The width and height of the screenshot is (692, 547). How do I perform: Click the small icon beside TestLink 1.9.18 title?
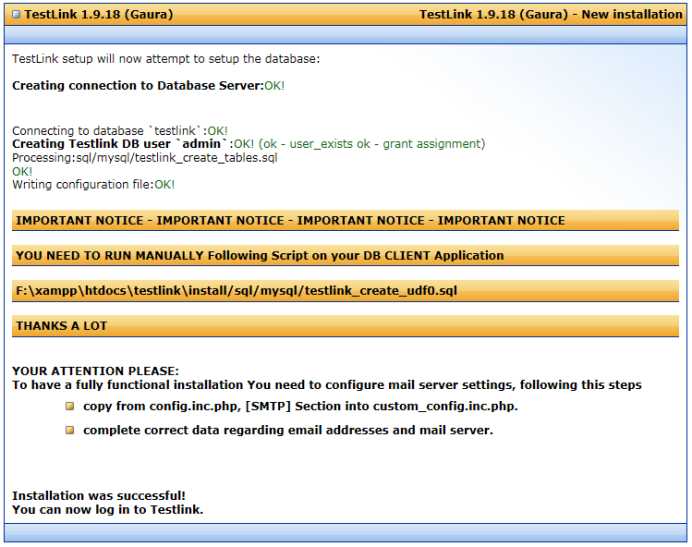pyautogui.click(x=16, y=15)
